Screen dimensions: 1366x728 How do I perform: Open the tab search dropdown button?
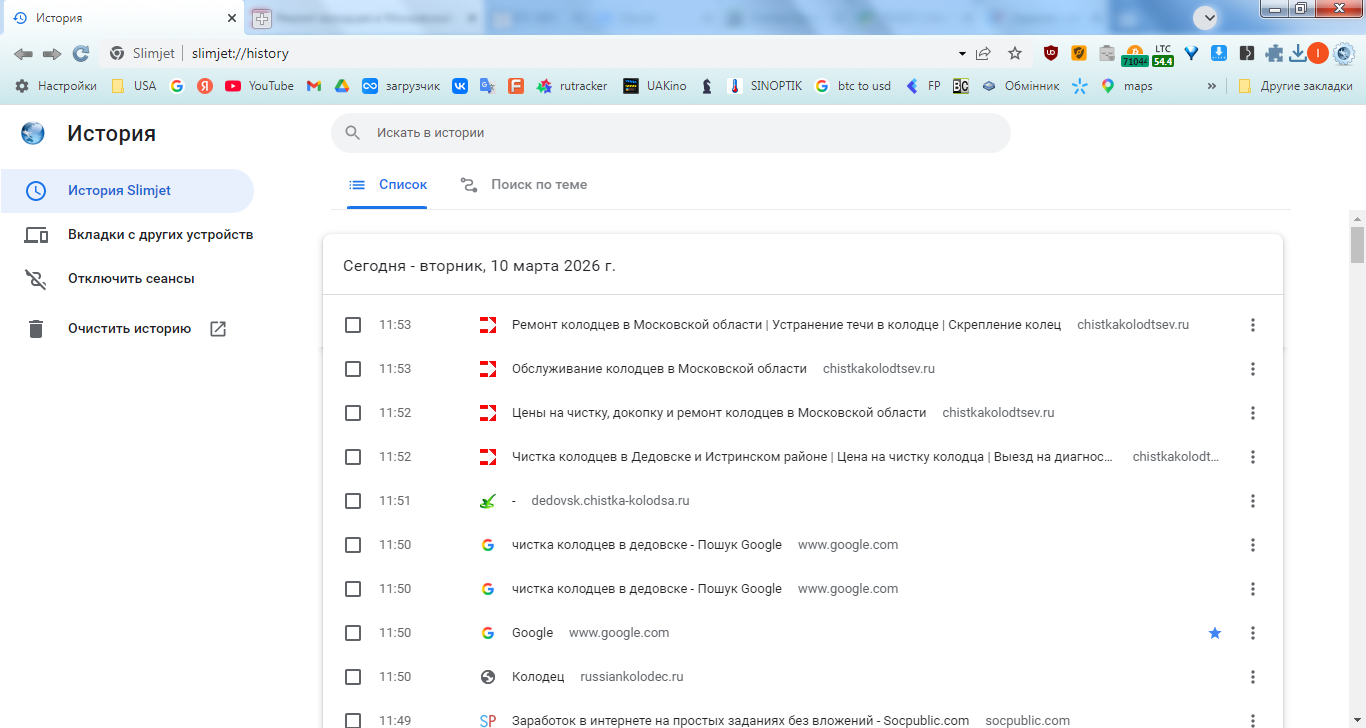[x=1208, y=17]
